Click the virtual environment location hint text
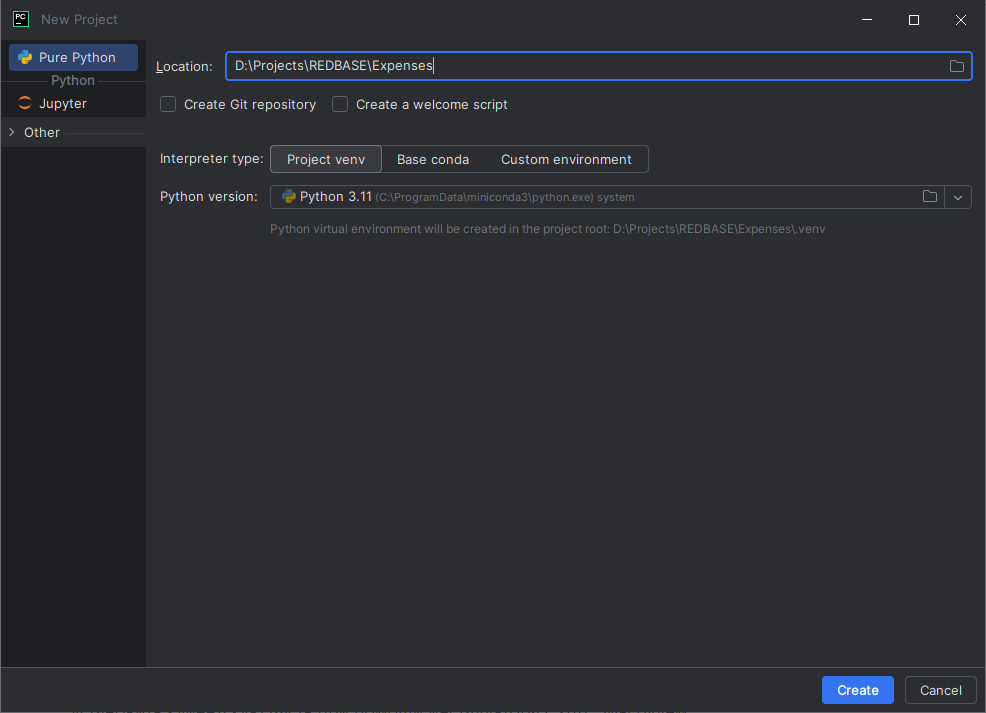The height and width of the screenshot is (713, 986). coord(547,229)
